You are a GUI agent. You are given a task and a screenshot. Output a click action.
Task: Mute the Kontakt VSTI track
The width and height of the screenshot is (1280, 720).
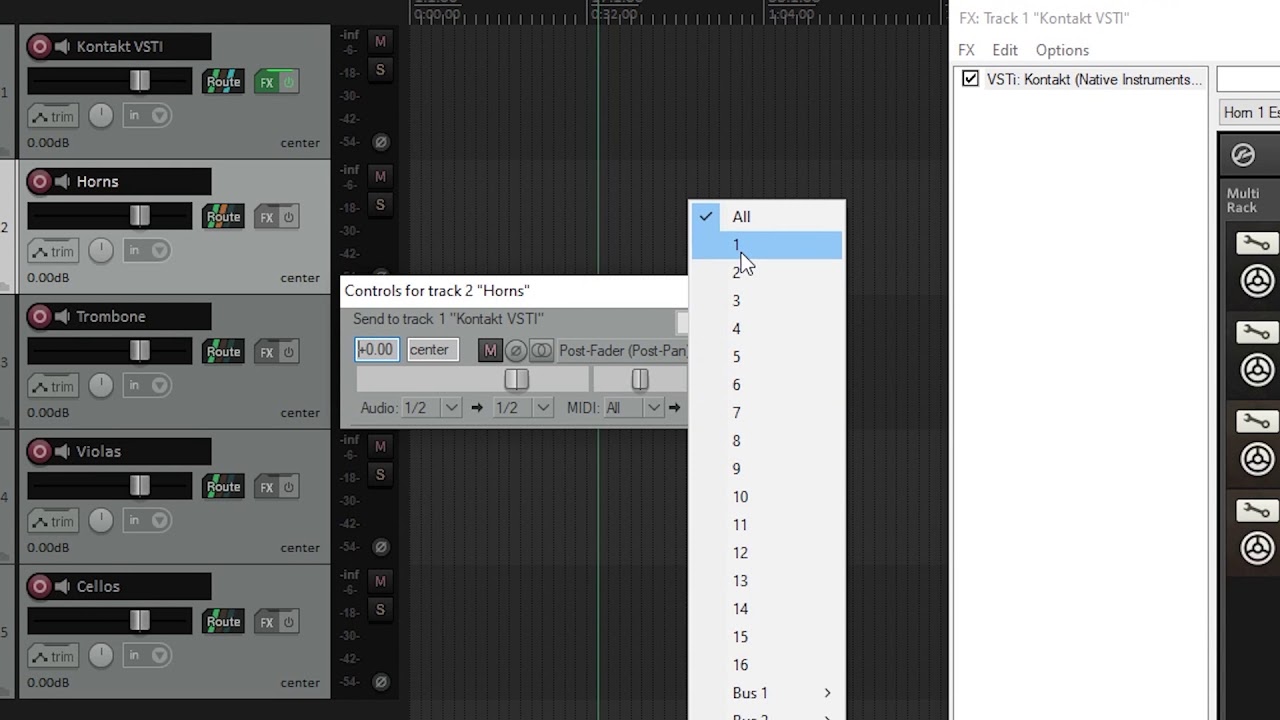380,41
